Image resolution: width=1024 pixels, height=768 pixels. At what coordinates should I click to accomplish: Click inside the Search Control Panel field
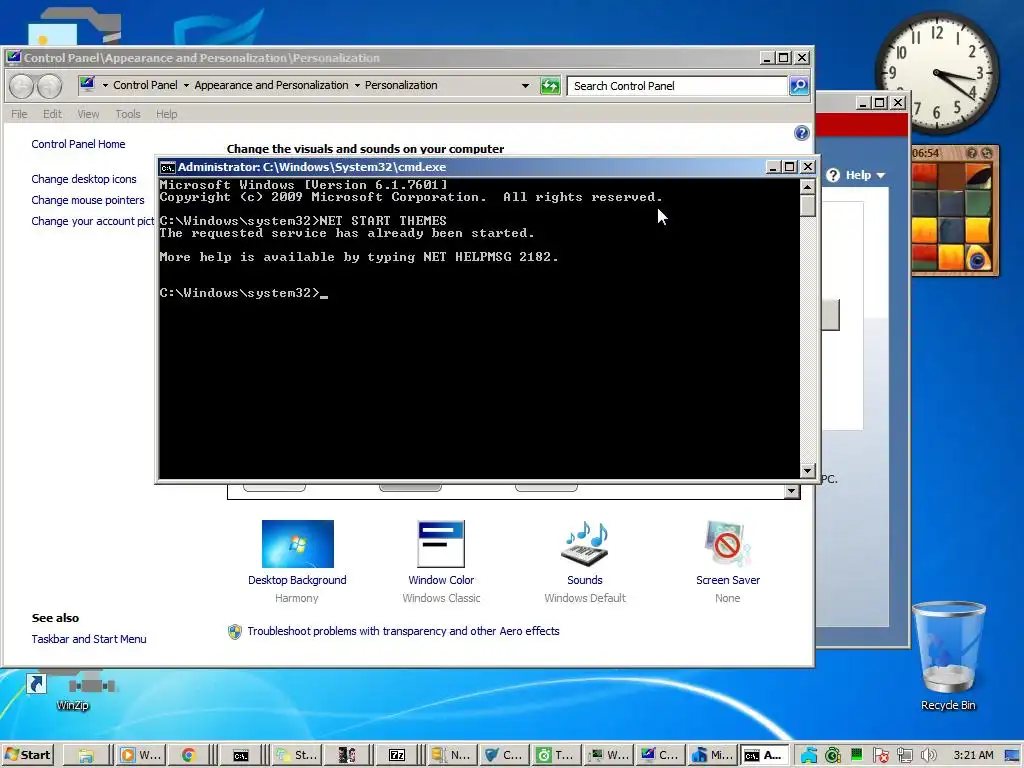[x=677, y=86]
